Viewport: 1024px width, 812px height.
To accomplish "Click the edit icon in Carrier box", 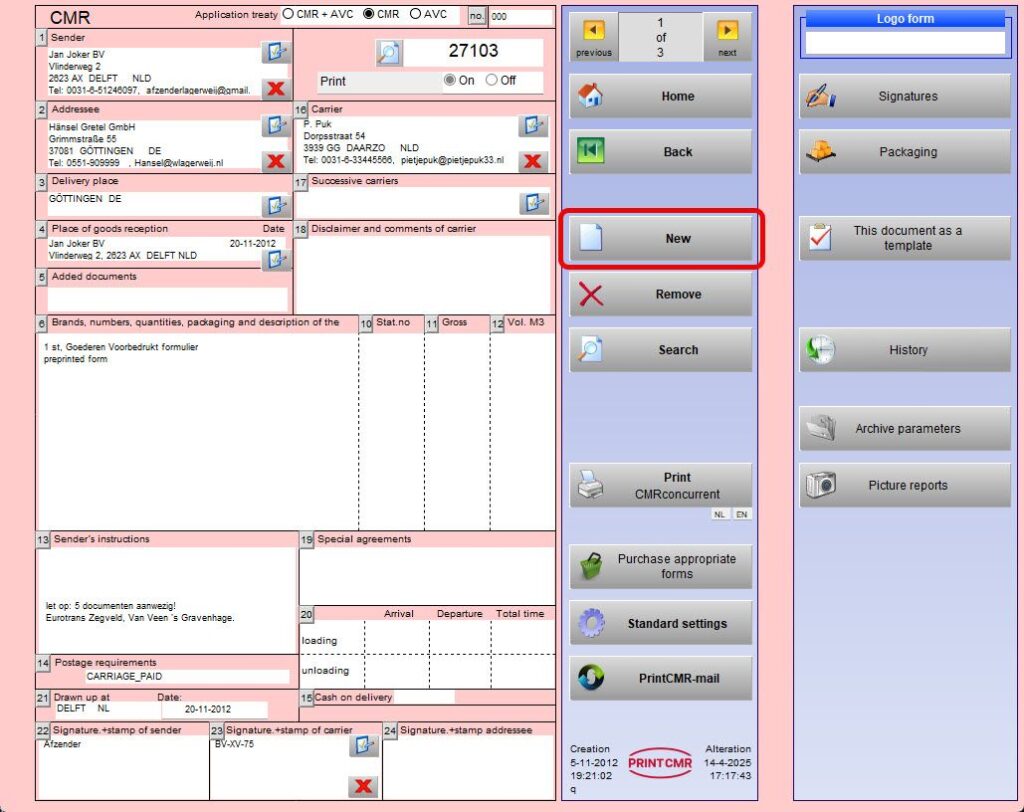I will click(534, 126).
